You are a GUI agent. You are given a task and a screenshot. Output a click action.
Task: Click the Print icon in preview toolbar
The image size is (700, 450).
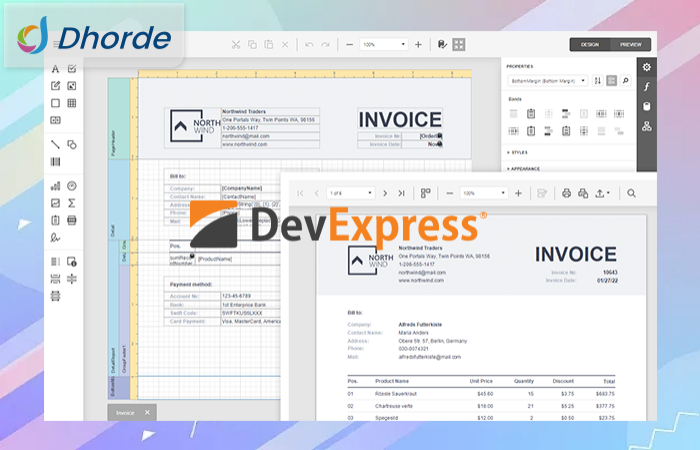click(x=567, y=193)
